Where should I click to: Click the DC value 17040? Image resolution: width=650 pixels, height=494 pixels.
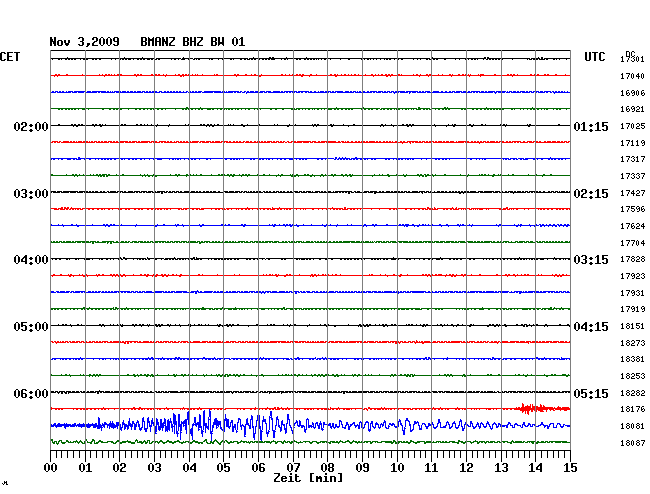pyautogui.click(x=633, y=76)
